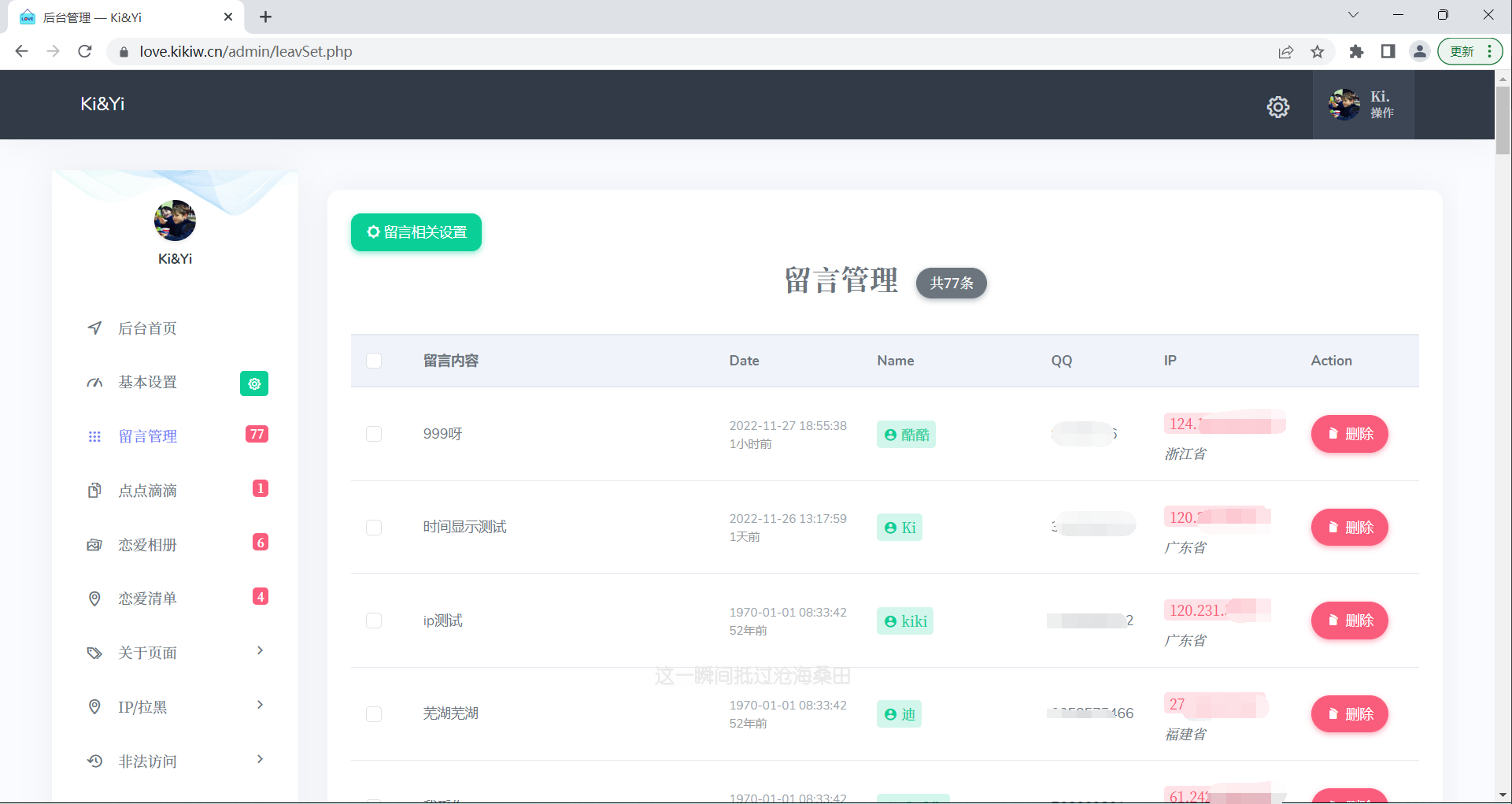The height and width of the screenshot is (804, 1512).
Task: Toggle the browser side panel icon
Action: click(1388, 52)
